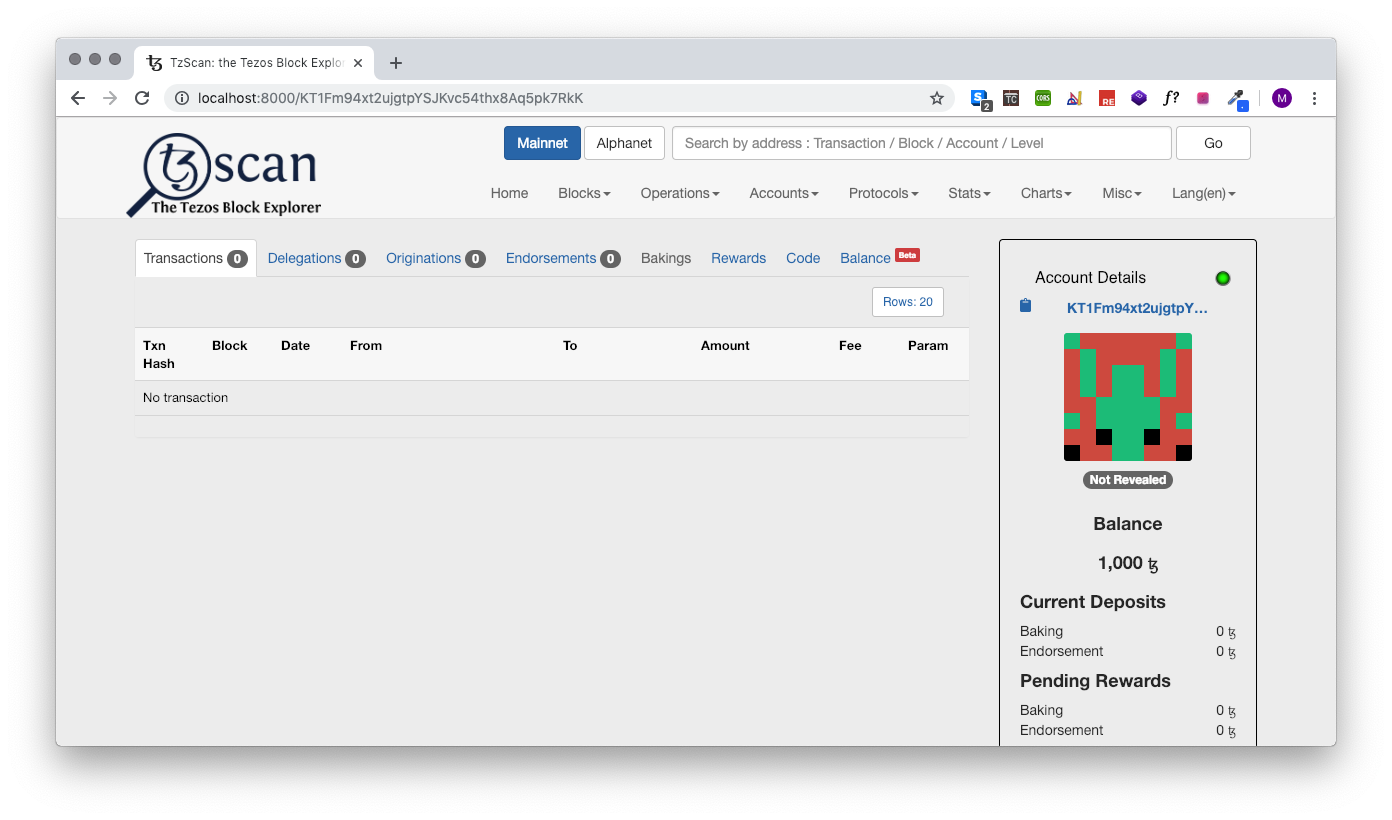Expand the Misc dropdown menu
1392x820 pixels.
pos(1122,193)
